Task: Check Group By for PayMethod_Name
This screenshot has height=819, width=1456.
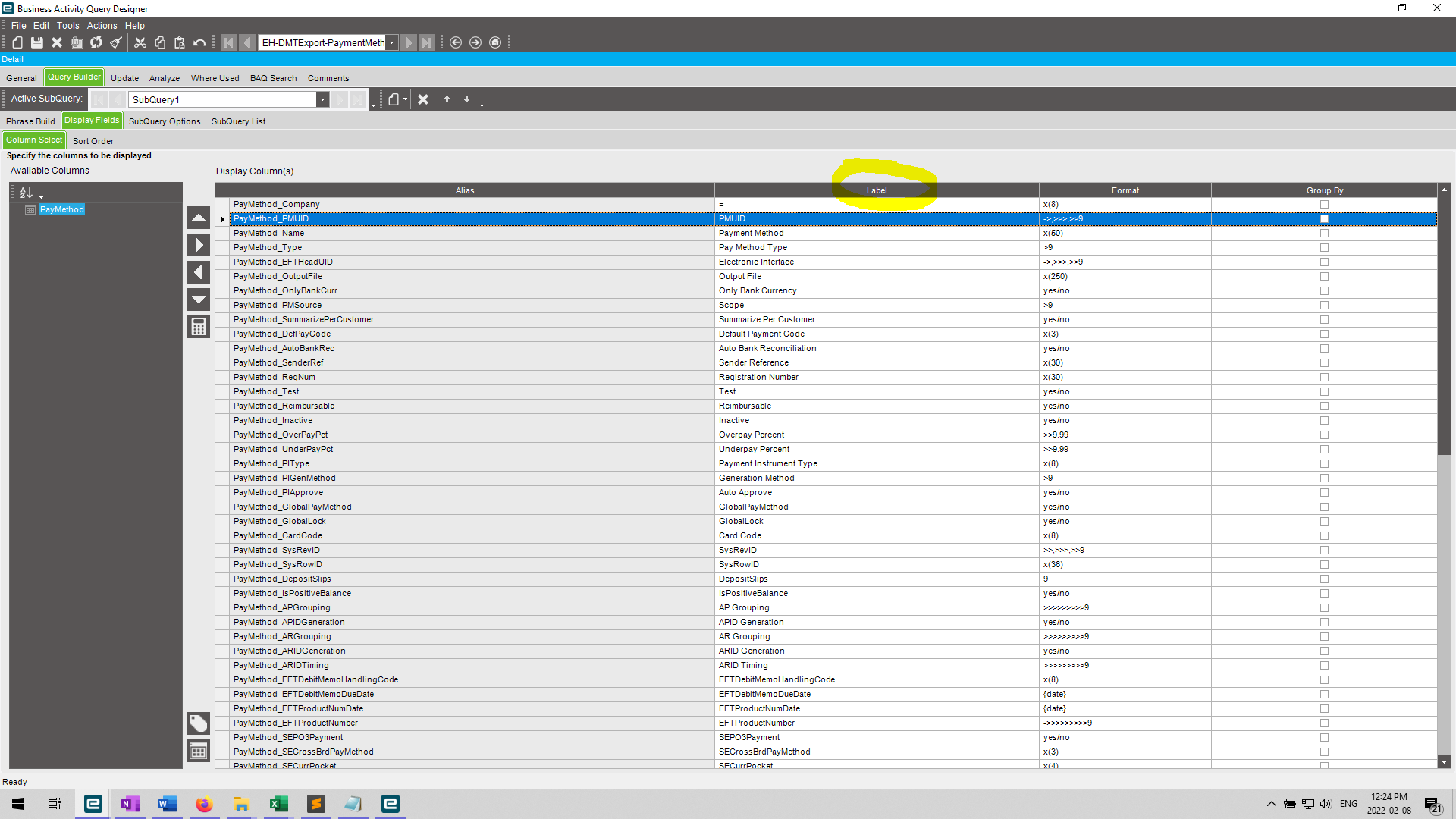Action: (x=1324, y=233)
